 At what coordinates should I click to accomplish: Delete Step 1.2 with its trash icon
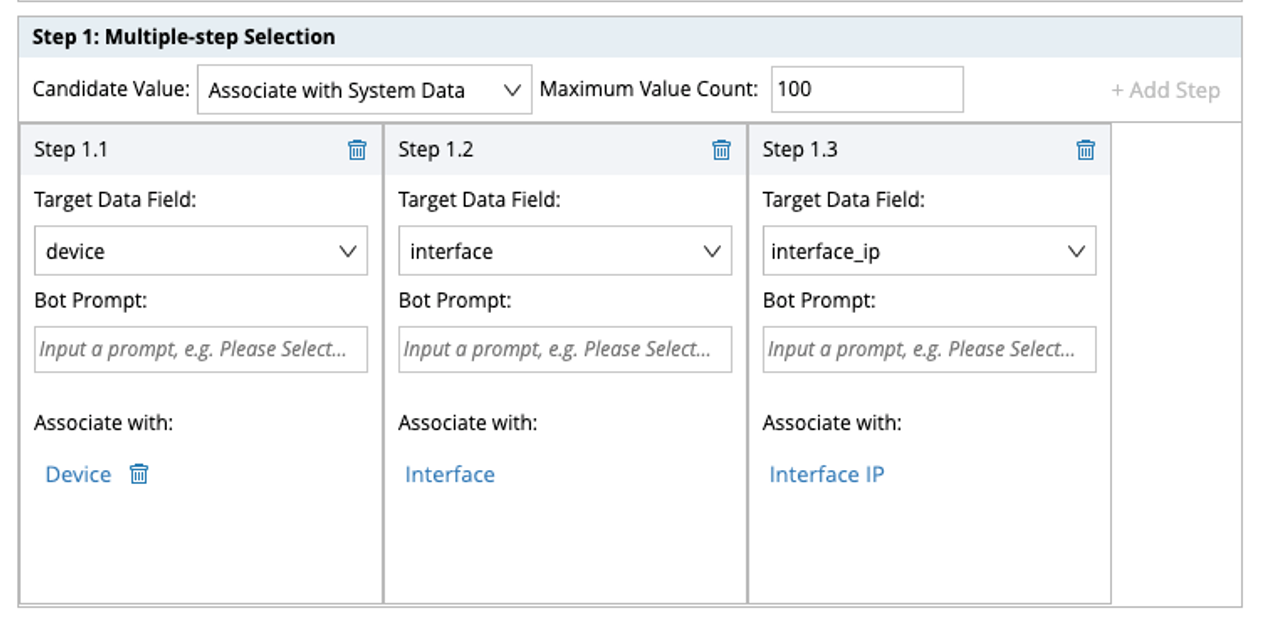coord(721,150)
